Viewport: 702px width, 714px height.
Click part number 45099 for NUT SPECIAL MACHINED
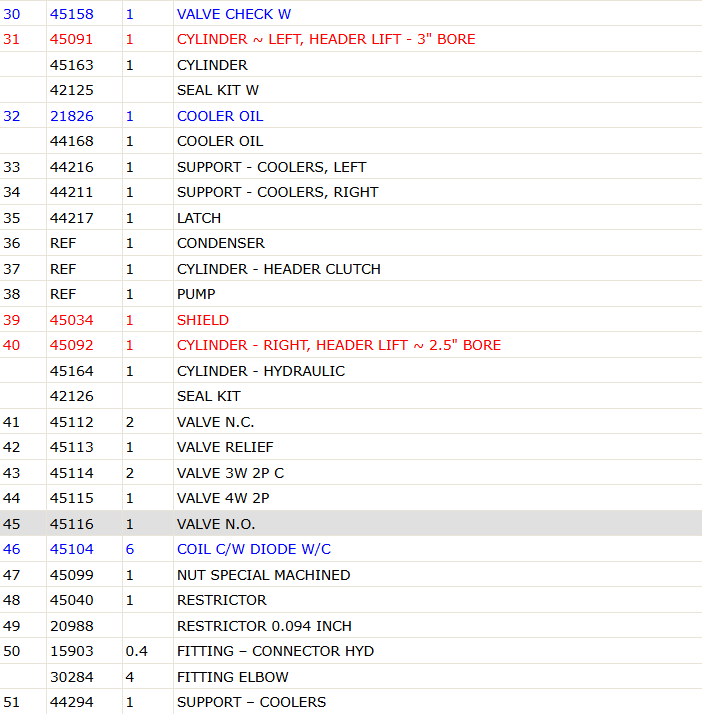pyautogui.click(x=71, y=575)
